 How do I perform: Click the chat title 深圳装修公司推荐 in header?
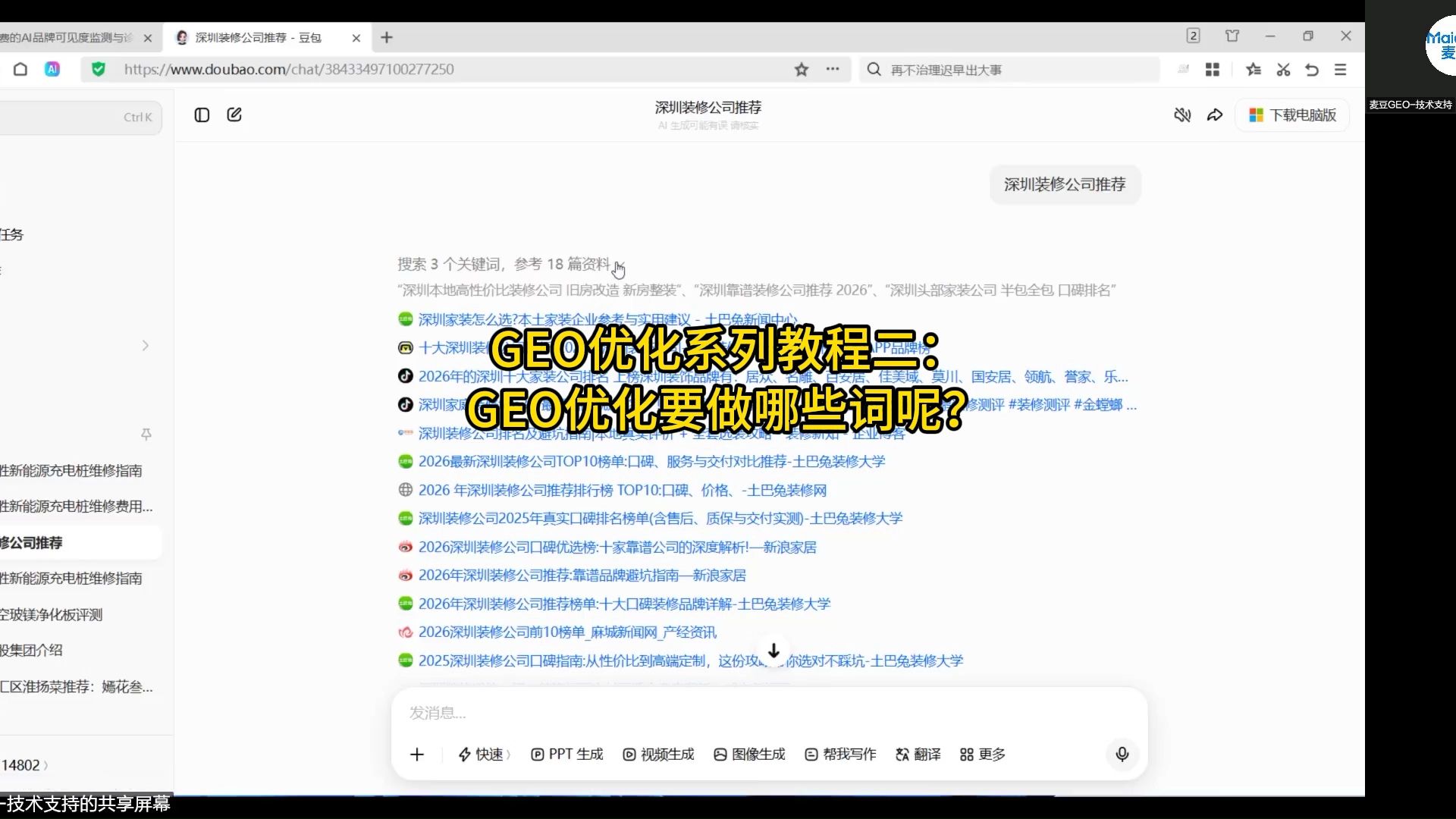pyautogui.click(x=708, y=108)
